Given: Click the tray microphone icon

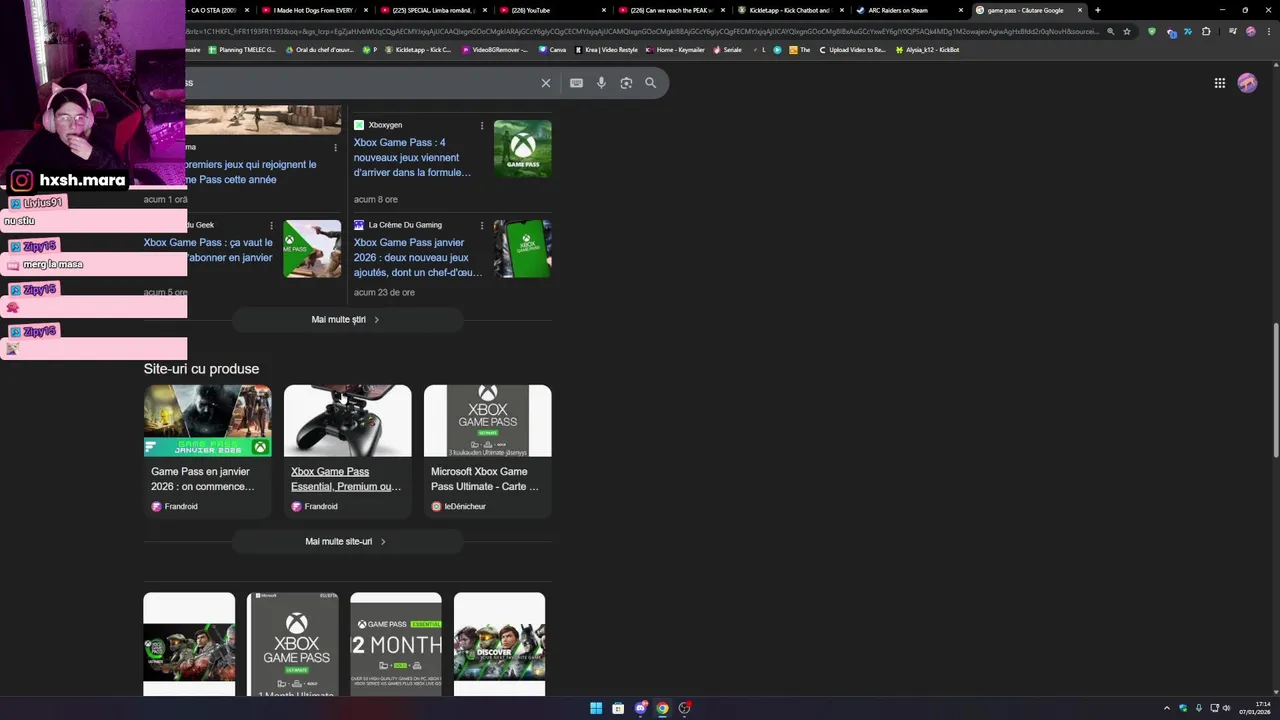Looking at the screenshot, I should [1198, 708].
